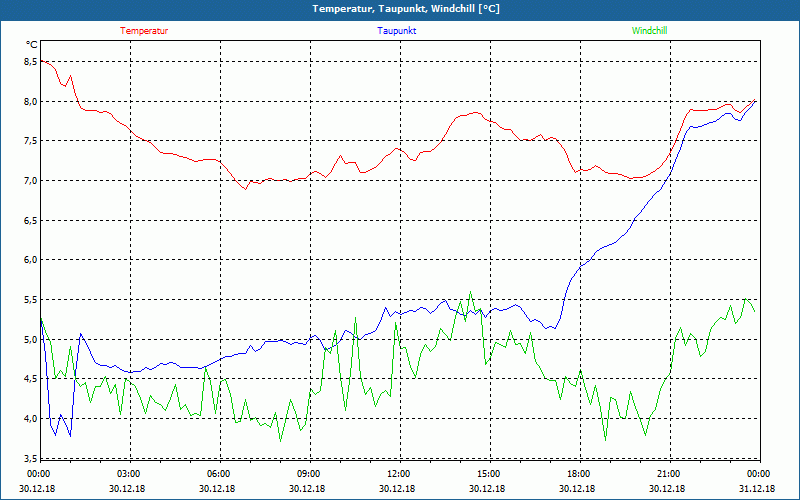
Task: Click the 4,0 y-axis value
Action: click(x=31, y=418)
